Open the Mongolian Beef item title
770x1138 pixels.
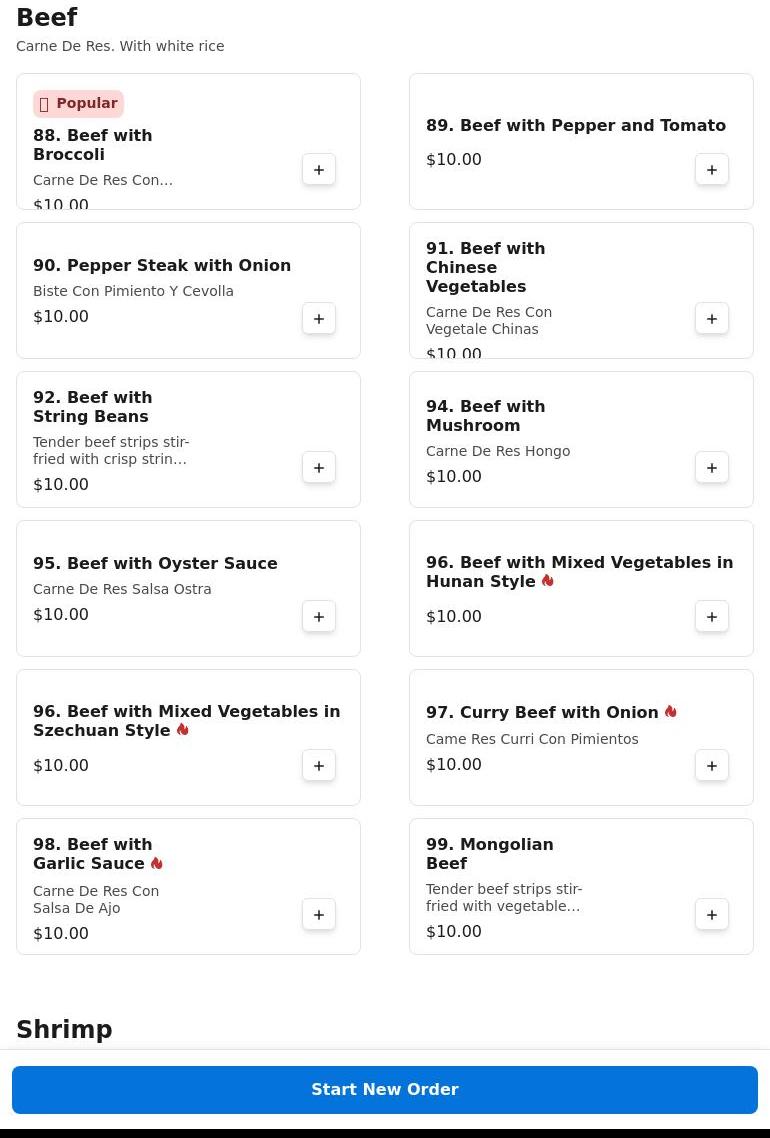click(x=489, y=854)
